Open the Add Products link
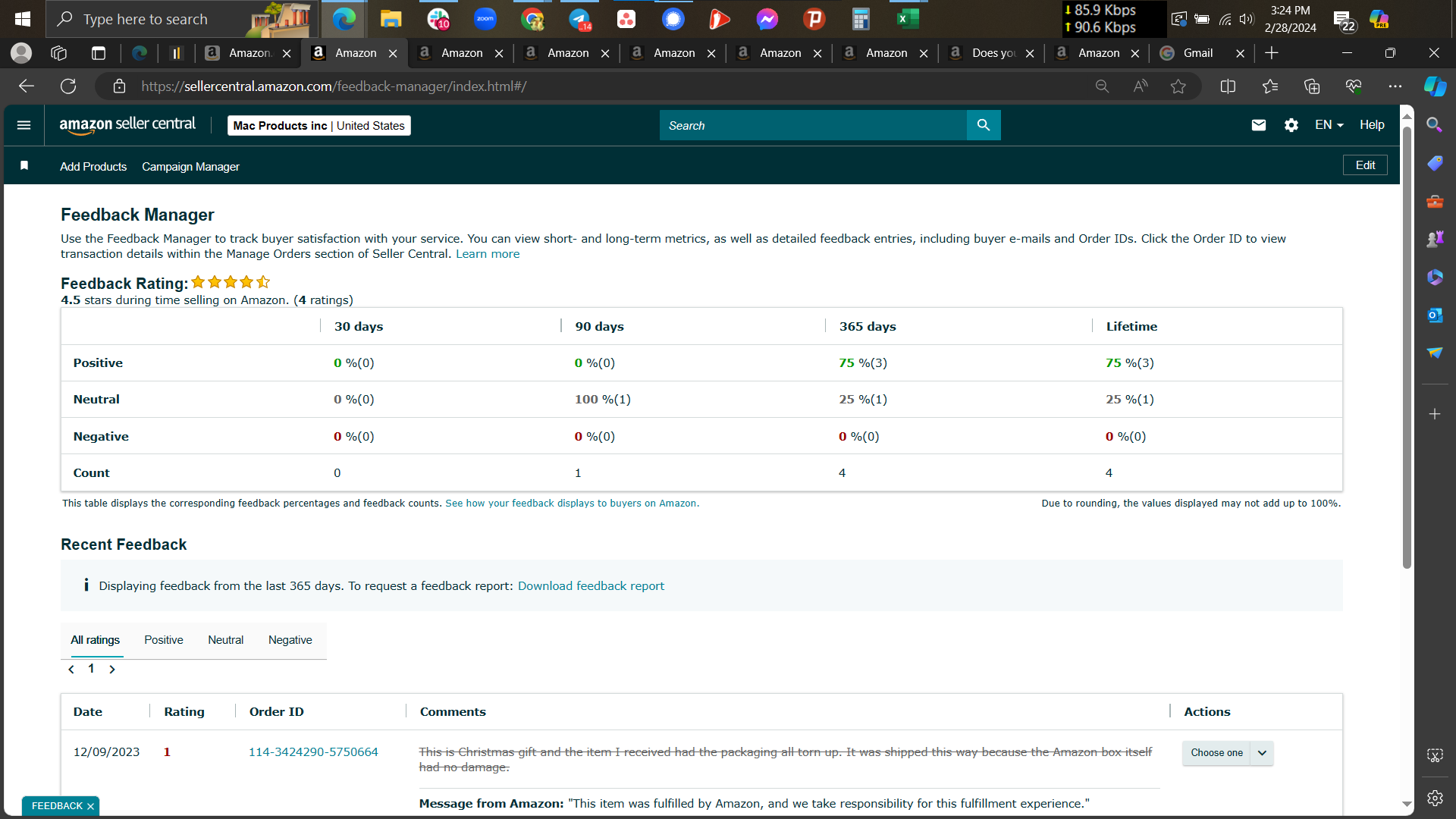 [93, 167]
